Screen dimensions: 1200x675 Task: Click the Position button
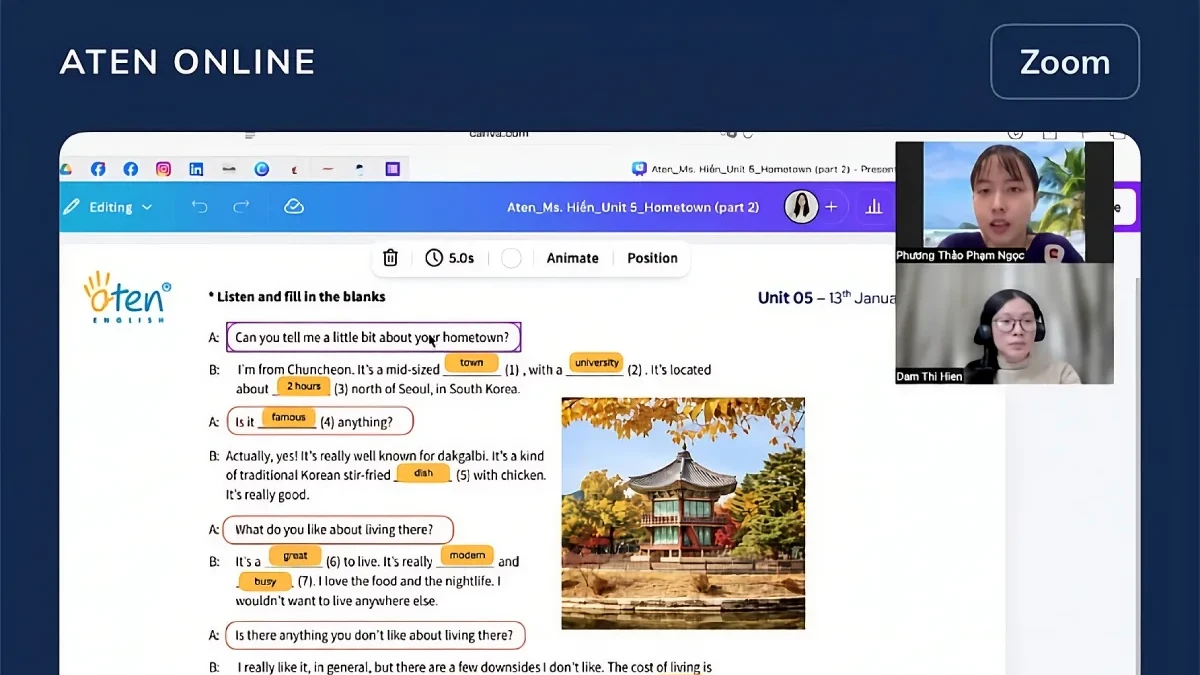pos(652,258)
